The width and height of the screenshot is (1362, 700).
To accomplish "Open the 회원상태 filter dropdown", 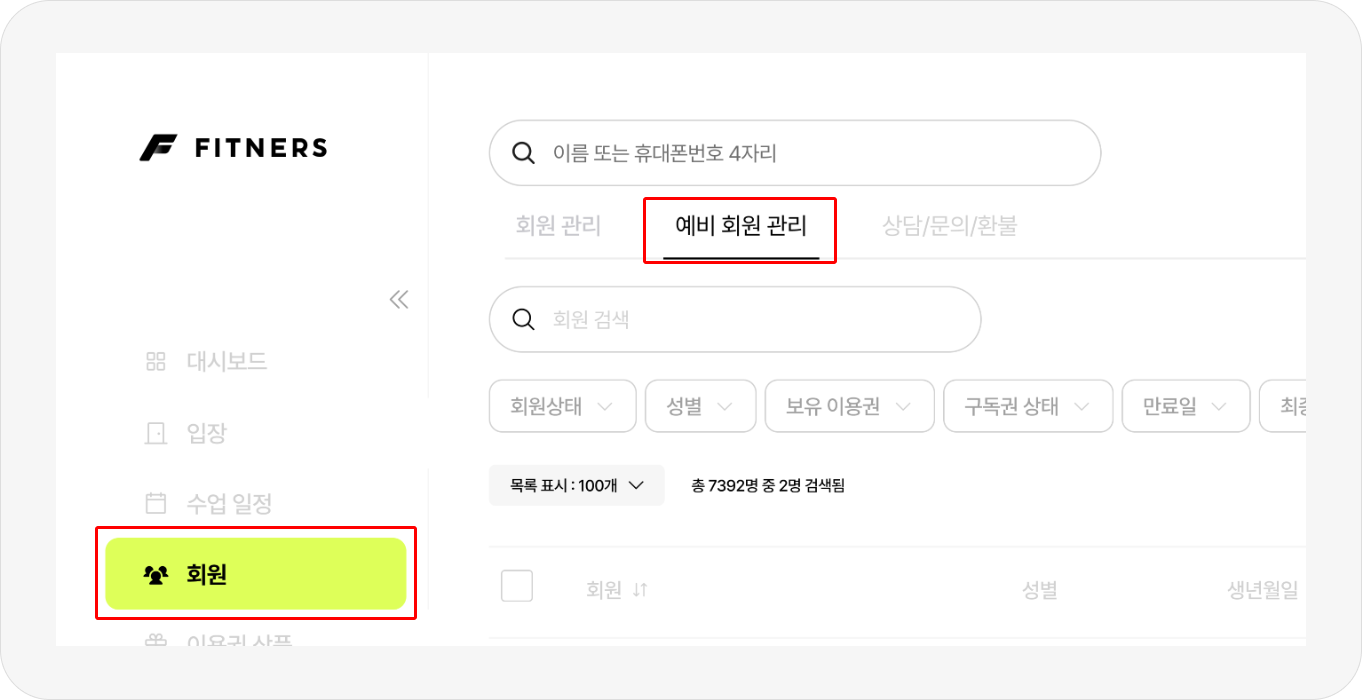I will click(562, 406).
